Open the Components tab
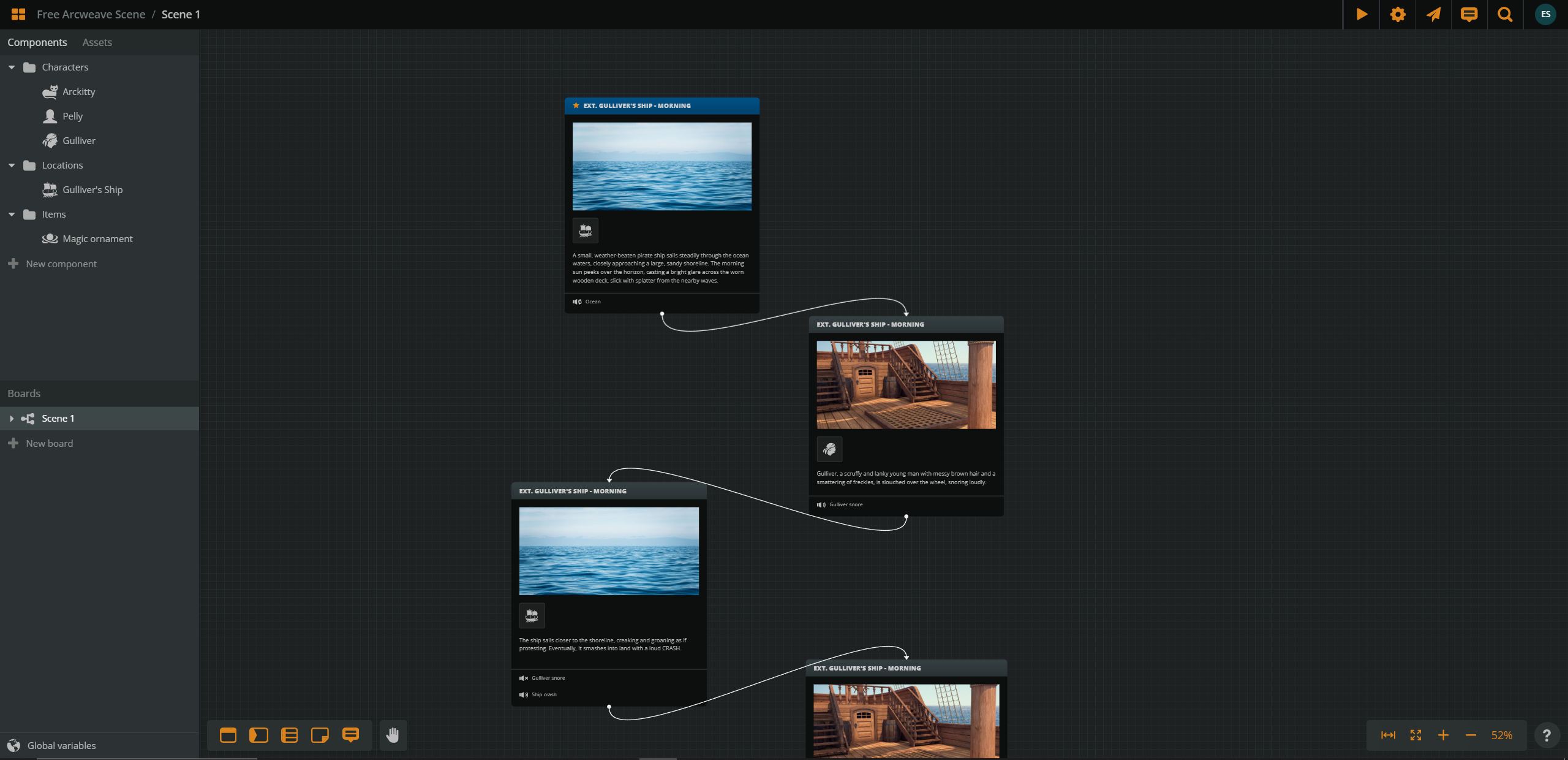This screenshot has width=1568, height=760. click(x=37, y=42)
